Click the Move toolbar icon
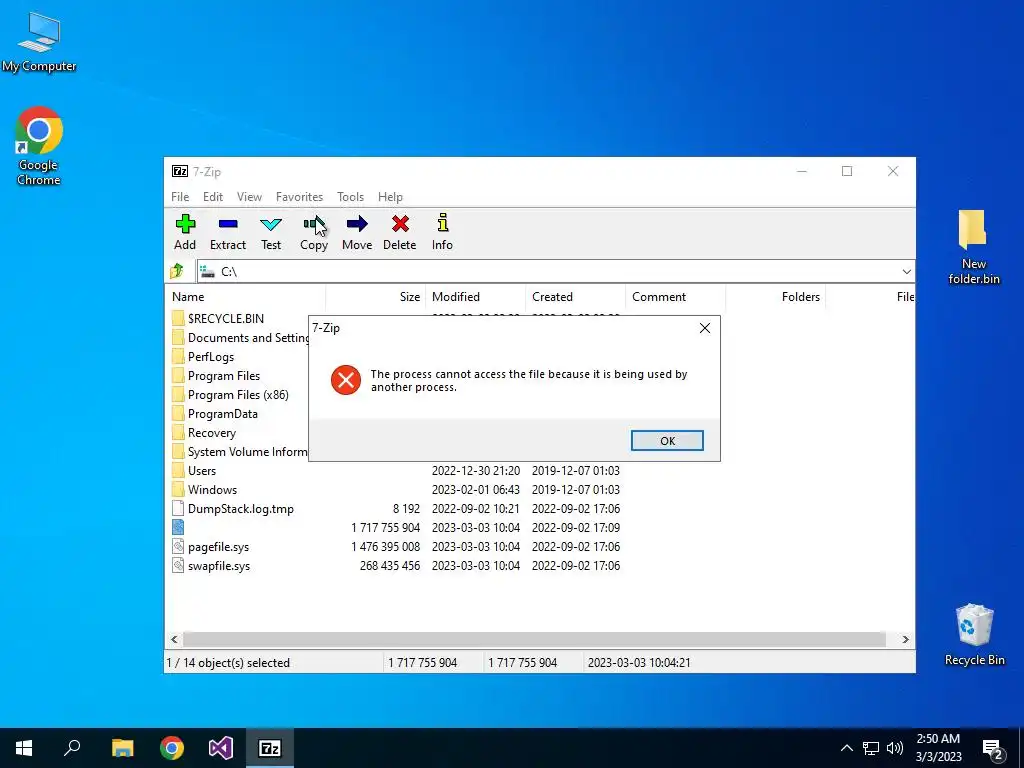Viewport: 1024px width, 768px height. [x=357, y=225]
